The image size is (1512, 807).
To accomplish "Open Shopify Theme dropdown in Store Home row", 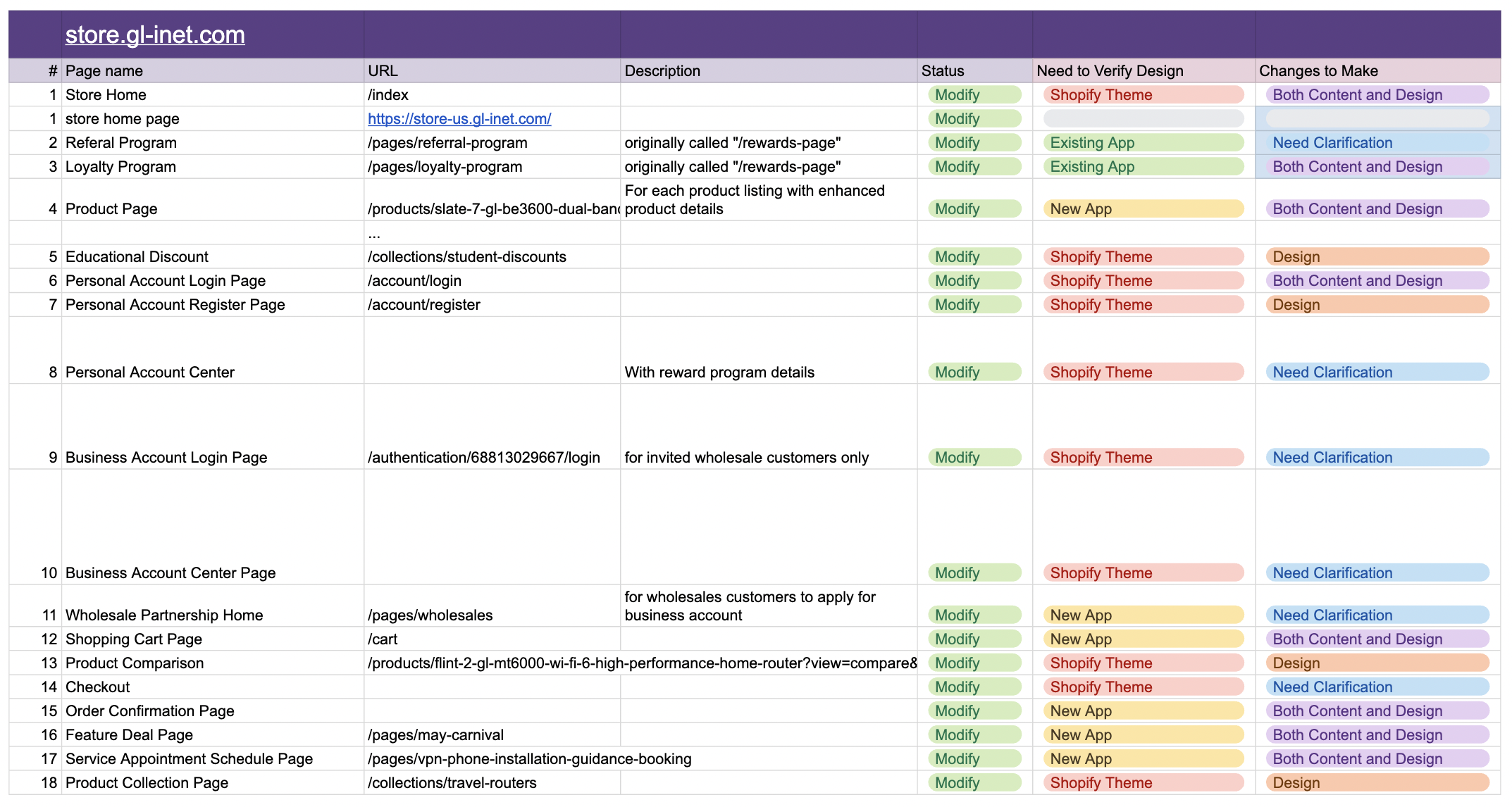I will coord(1144,95).
